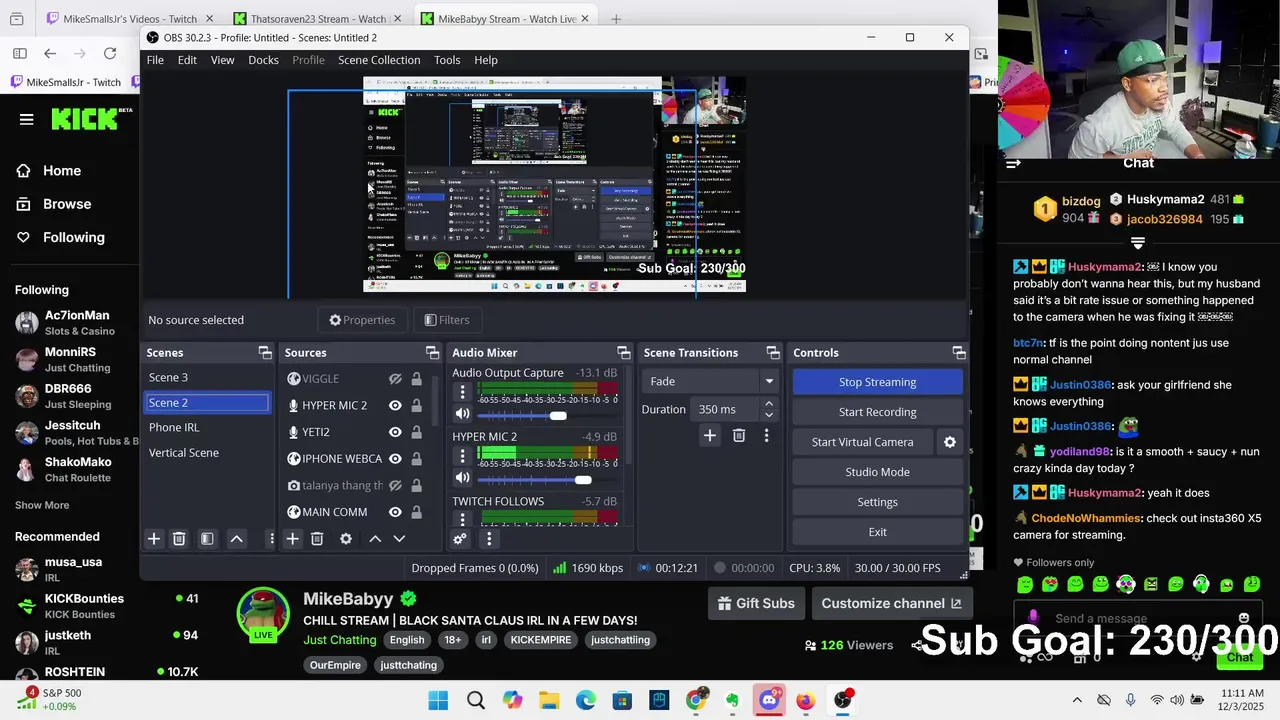The image size is (1280, 720).
Task: Increase transition duration with up stepper
Action: tap(769, 404)
